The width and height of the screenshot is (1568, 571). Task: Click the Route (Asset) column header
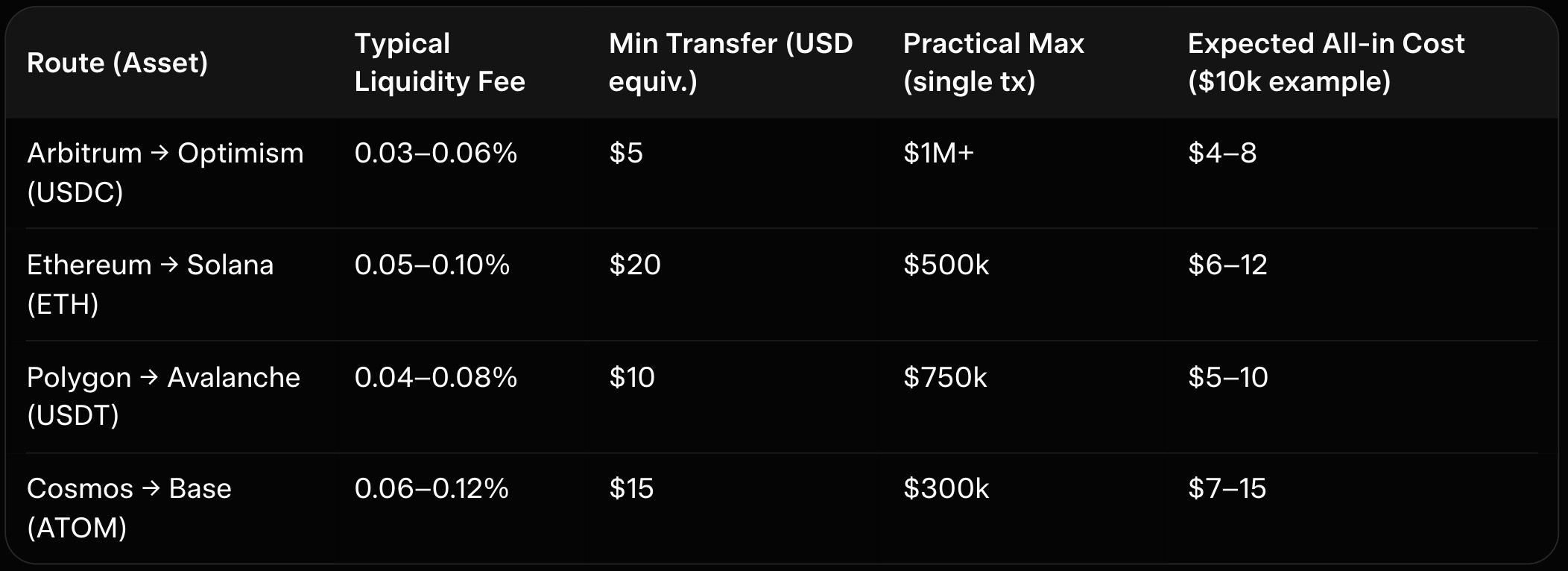(117, 63)
